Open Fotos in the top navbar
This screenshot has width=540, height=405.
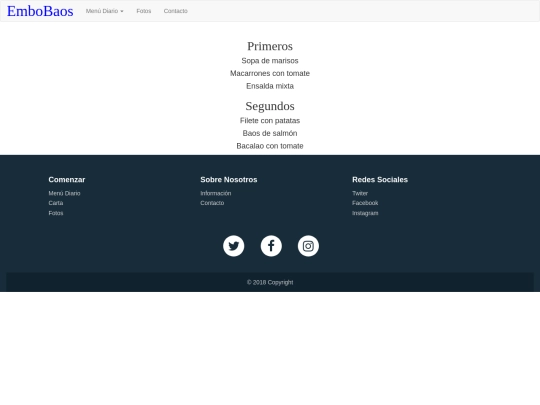click(144, 11)
